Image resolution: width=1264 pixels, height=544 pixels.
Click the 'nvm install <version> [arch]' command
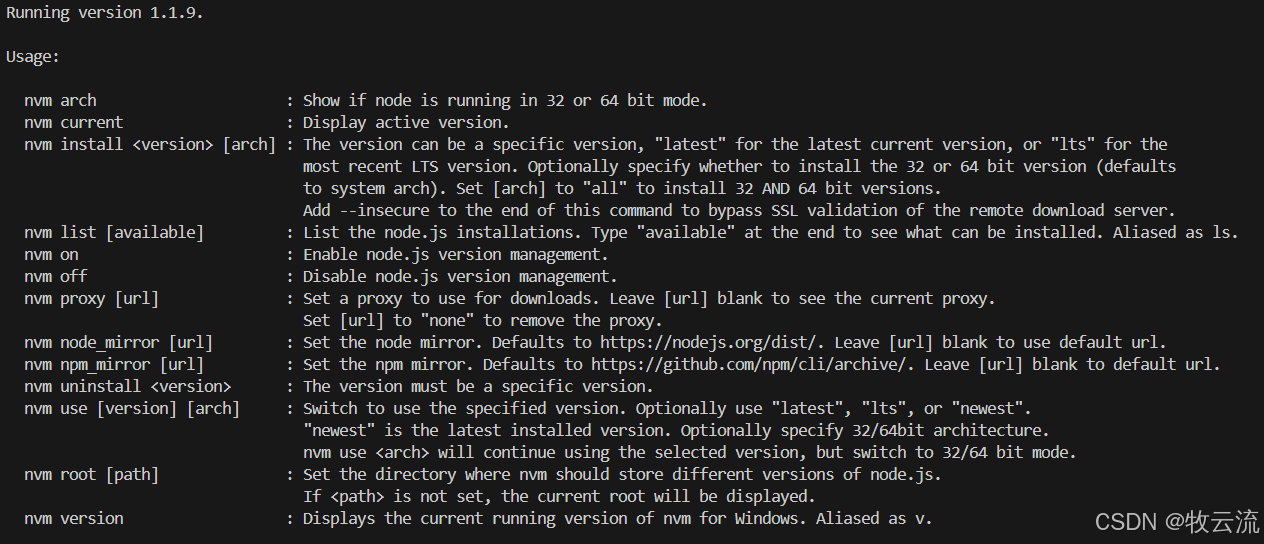(150, 144)
